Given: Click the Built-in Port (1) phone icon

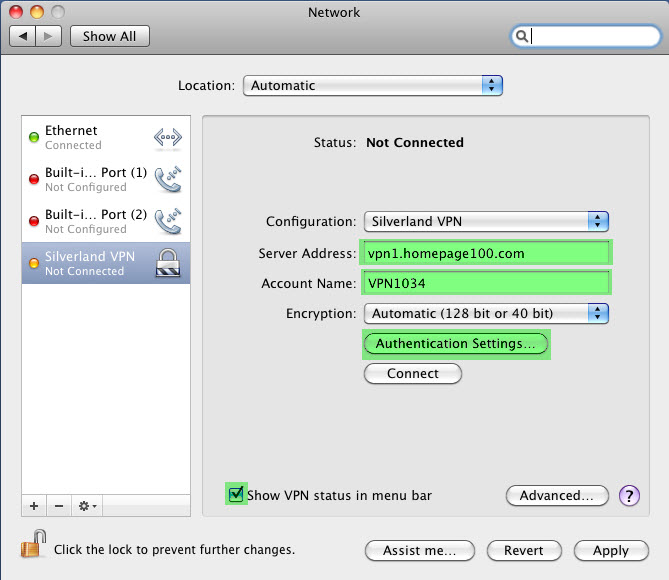Looking at the screenshot, I should (168, 179).
